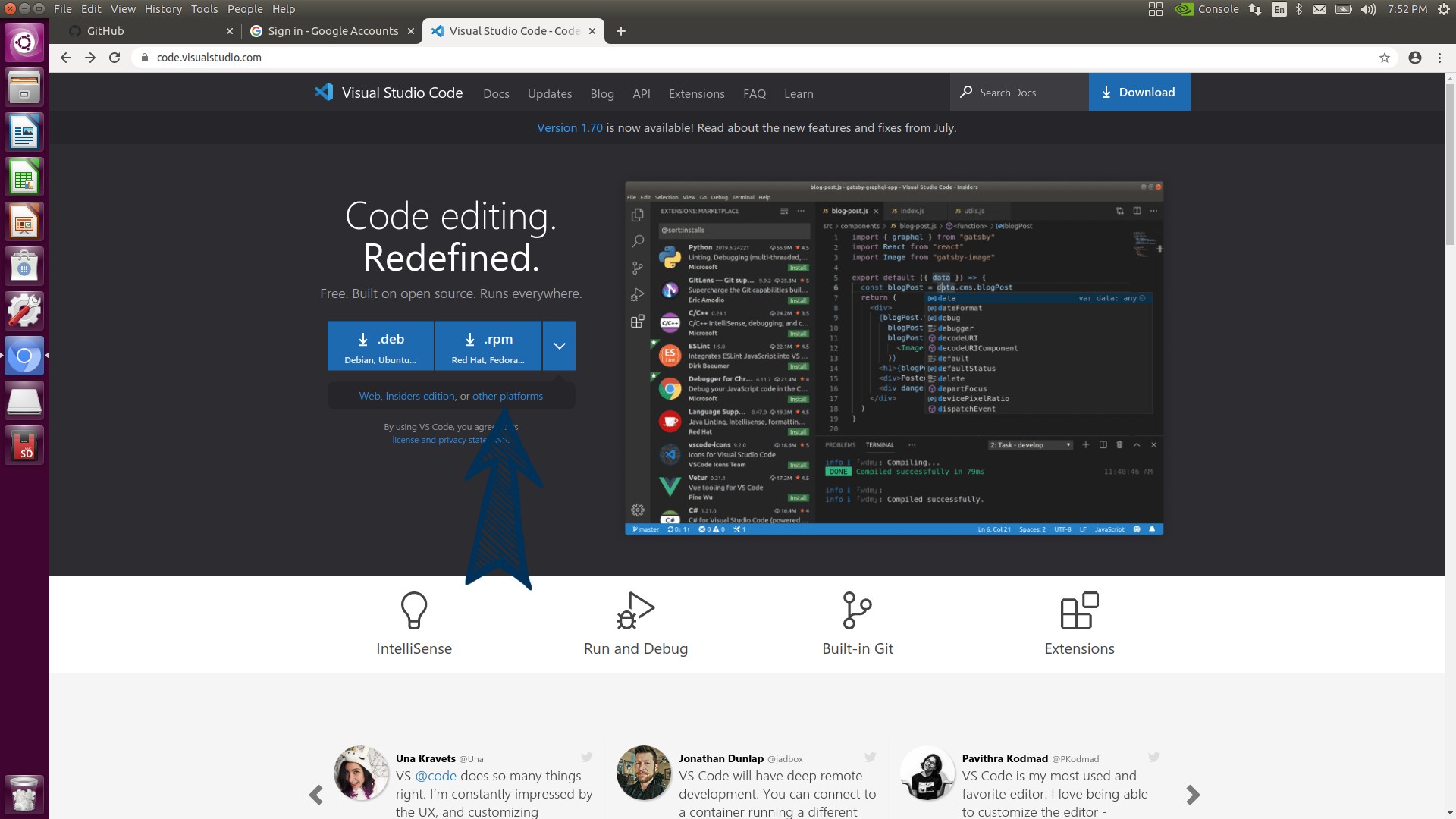The width and height of the screenshot is (1456, 819).
Task: Expand the download options chevron next to .rpm
Action: tap(559, 346)
